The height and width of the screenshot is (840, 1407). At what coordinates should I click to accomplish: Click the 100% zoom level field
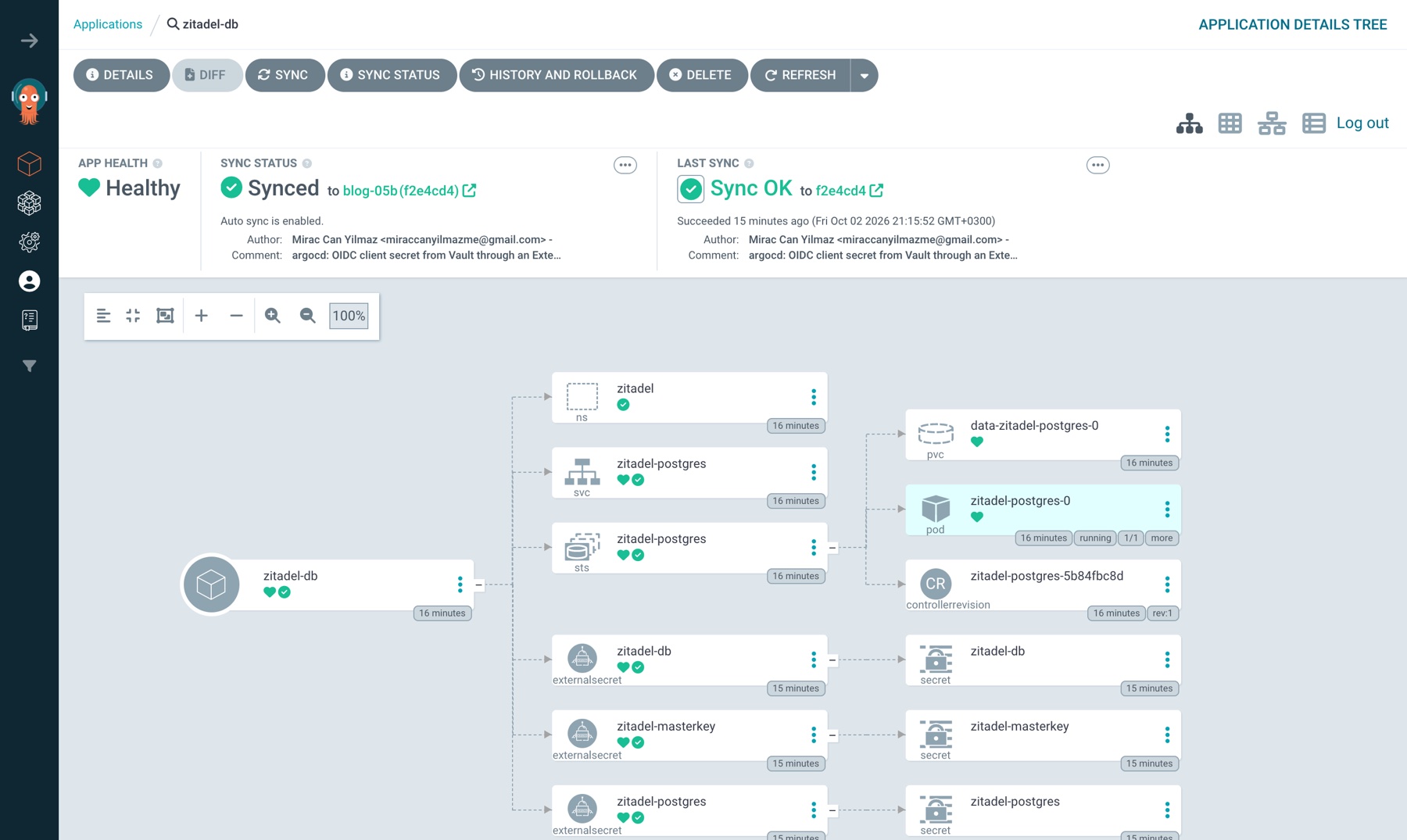point(349,316)
